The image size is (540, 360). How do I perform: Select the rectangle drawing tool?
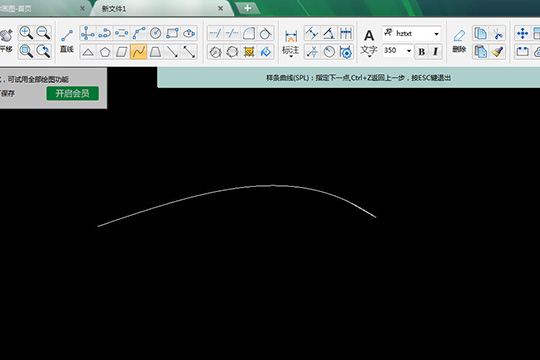(172, 33)
